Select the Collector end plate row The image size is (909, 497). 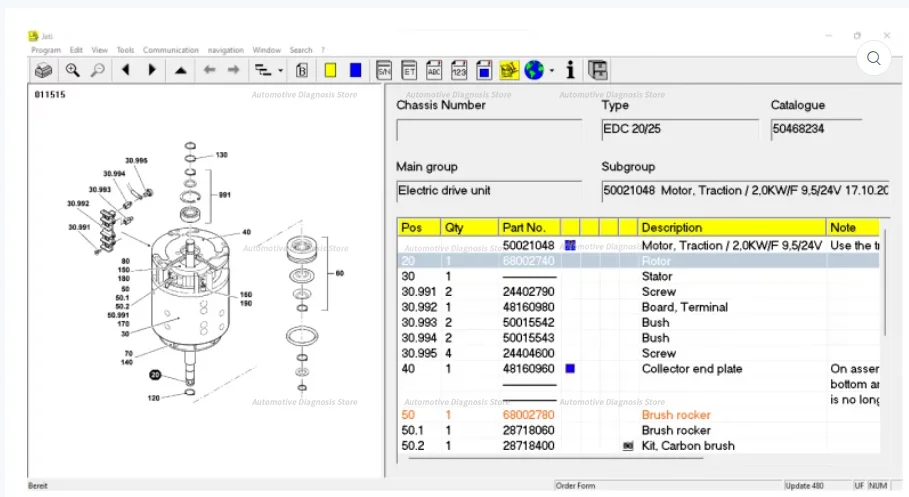(638, 369)
